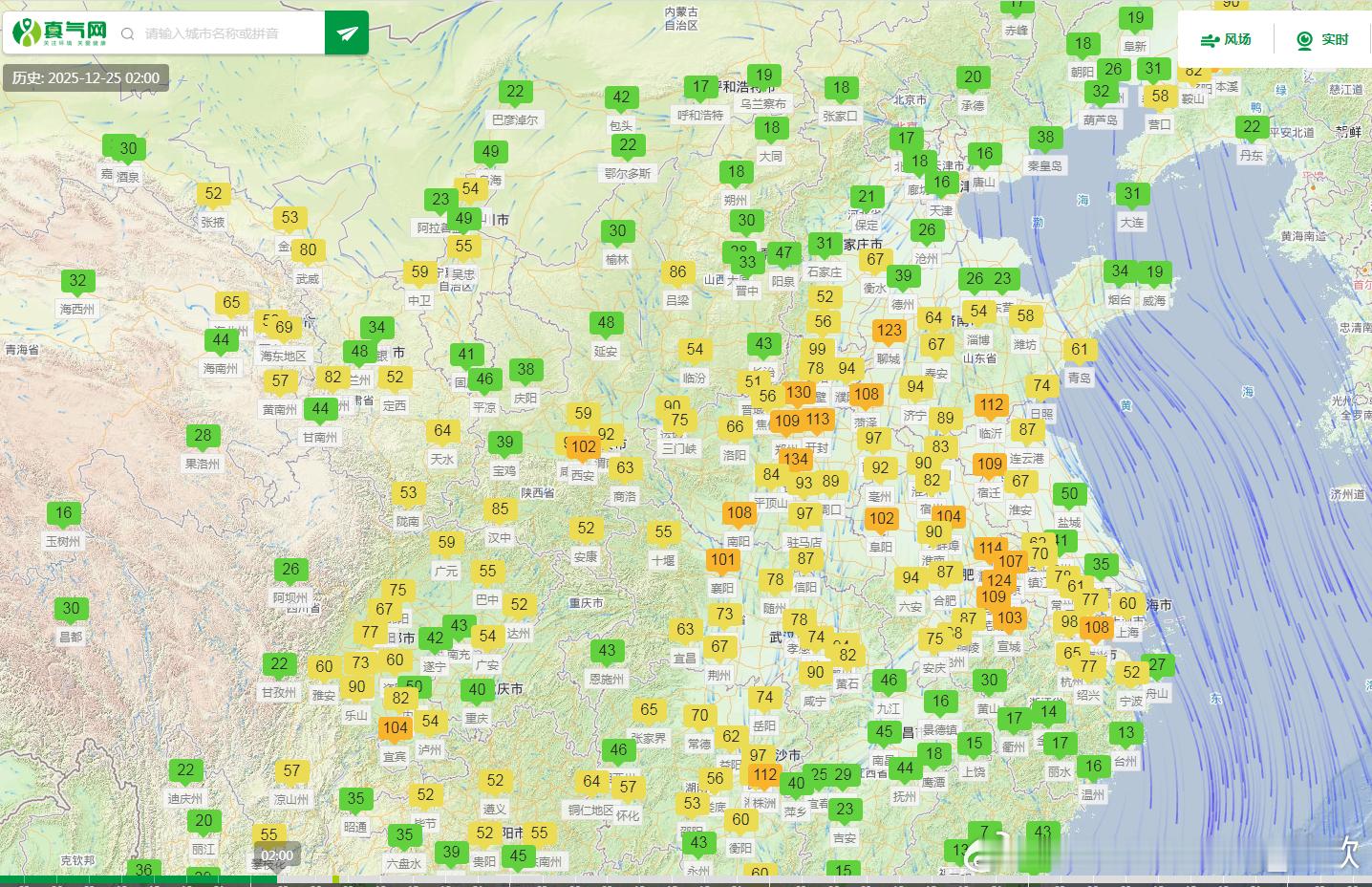The width and height of the screenshot is (1372, 887).
Task: Click the 菏泽 AQI 108 orange marker
Action: [866, 396]
